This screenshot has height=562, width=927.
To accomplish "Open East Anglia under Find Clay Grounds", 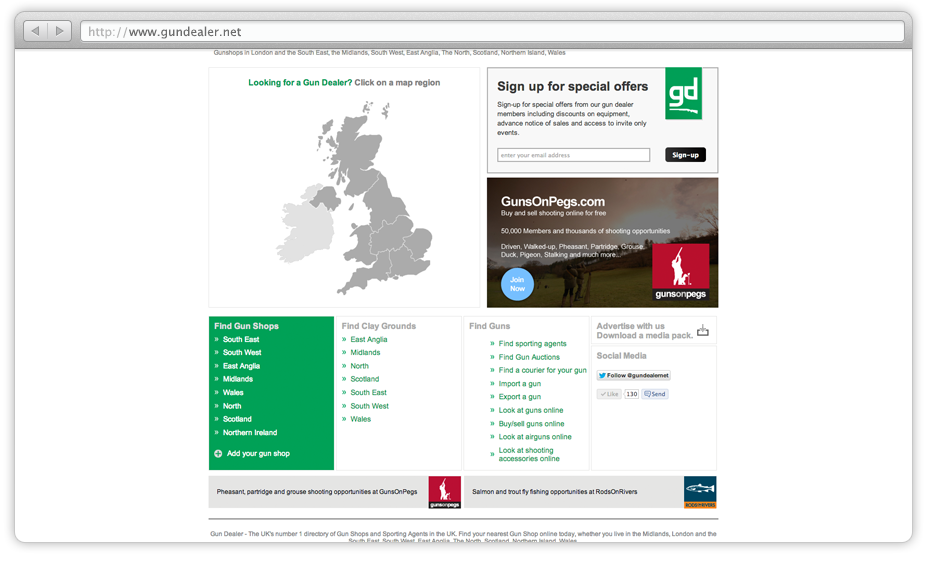I will [369, 339].
